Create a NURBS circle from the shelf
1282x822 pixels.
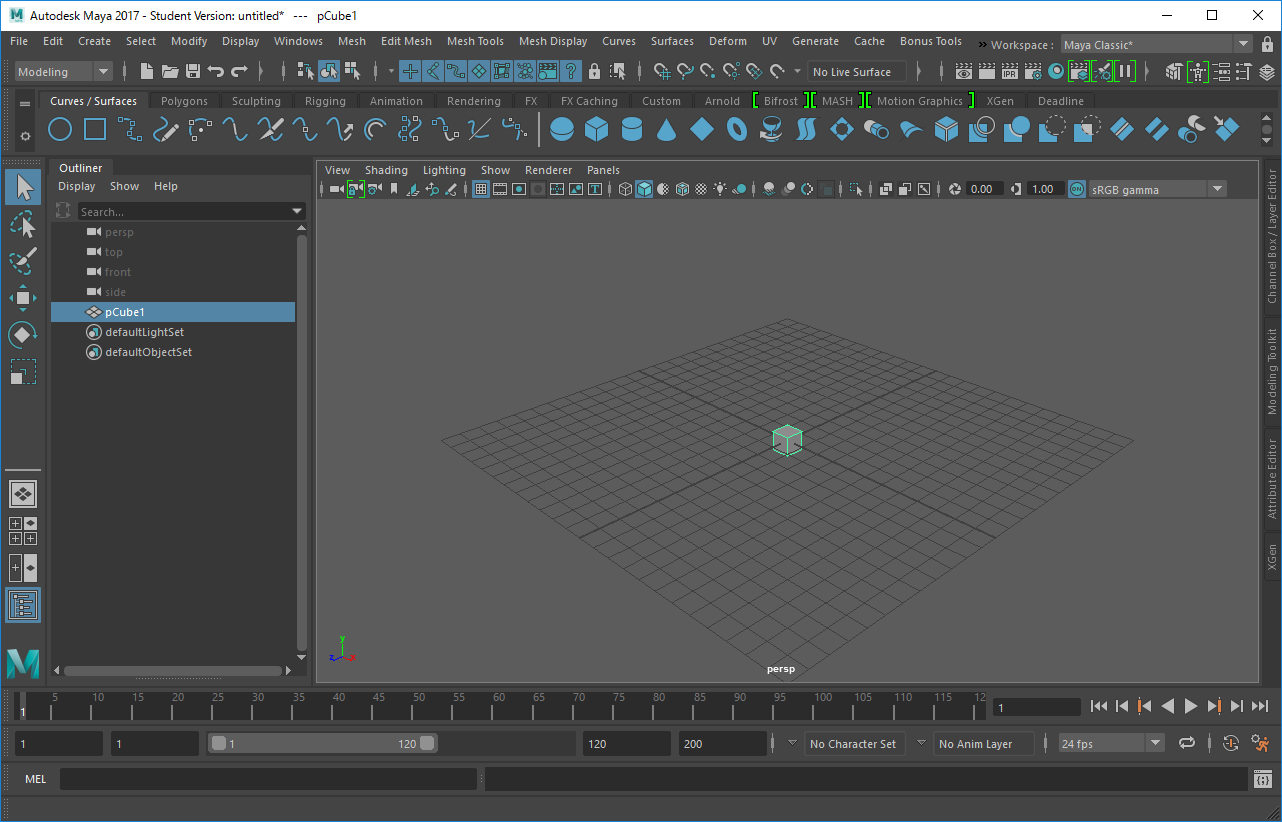[60, 129]
